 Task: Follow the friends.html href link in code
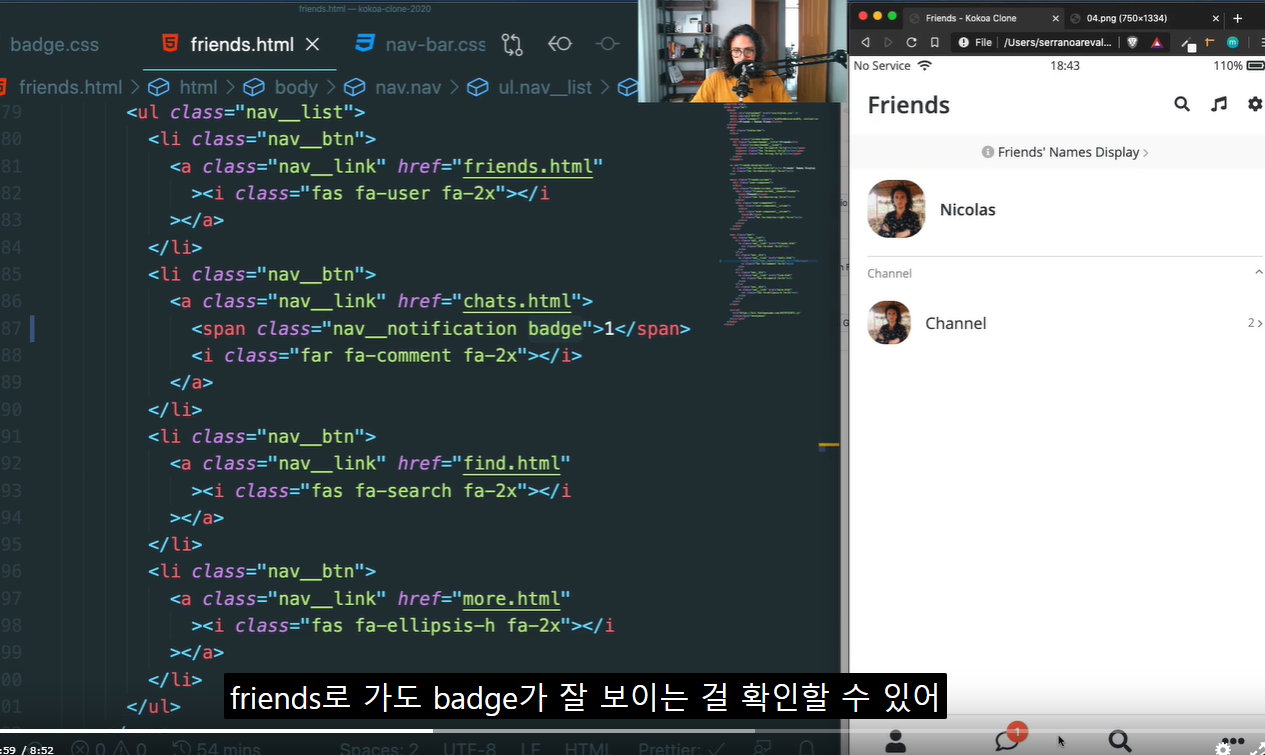point(528,166)
